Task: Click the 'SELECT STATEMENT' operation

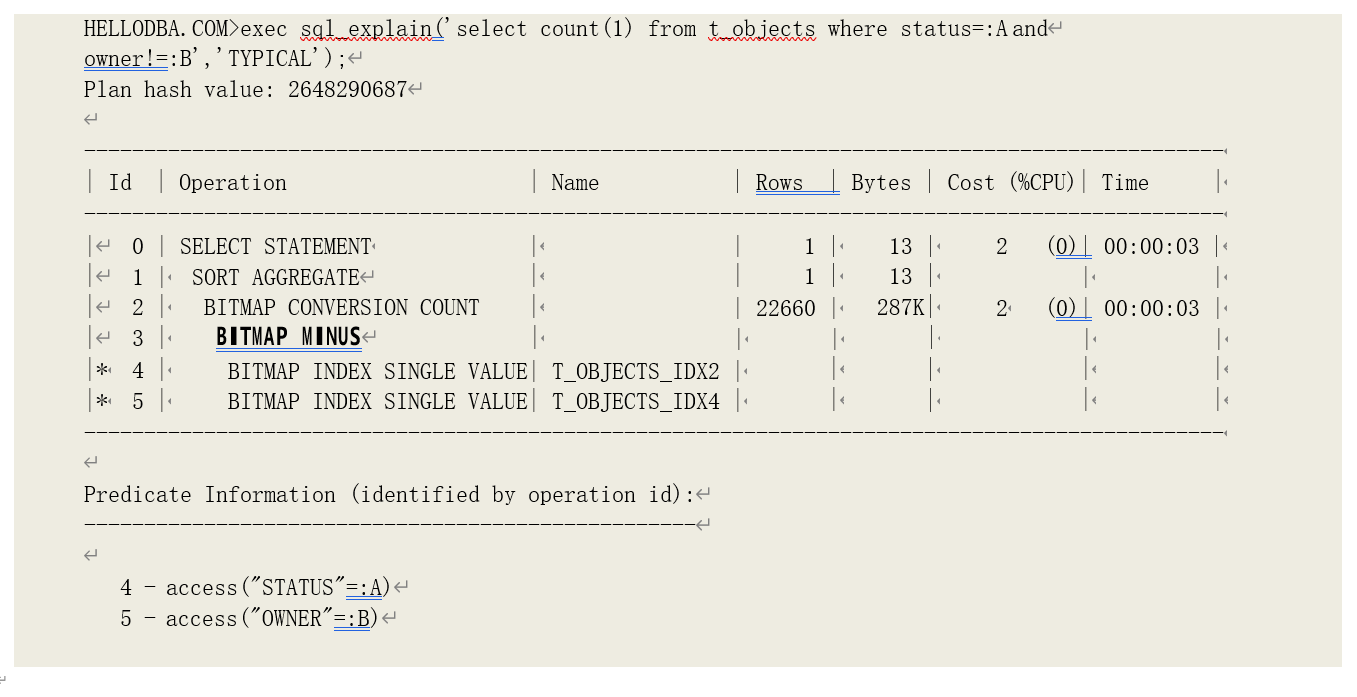Action: click(x=275, y=246)
